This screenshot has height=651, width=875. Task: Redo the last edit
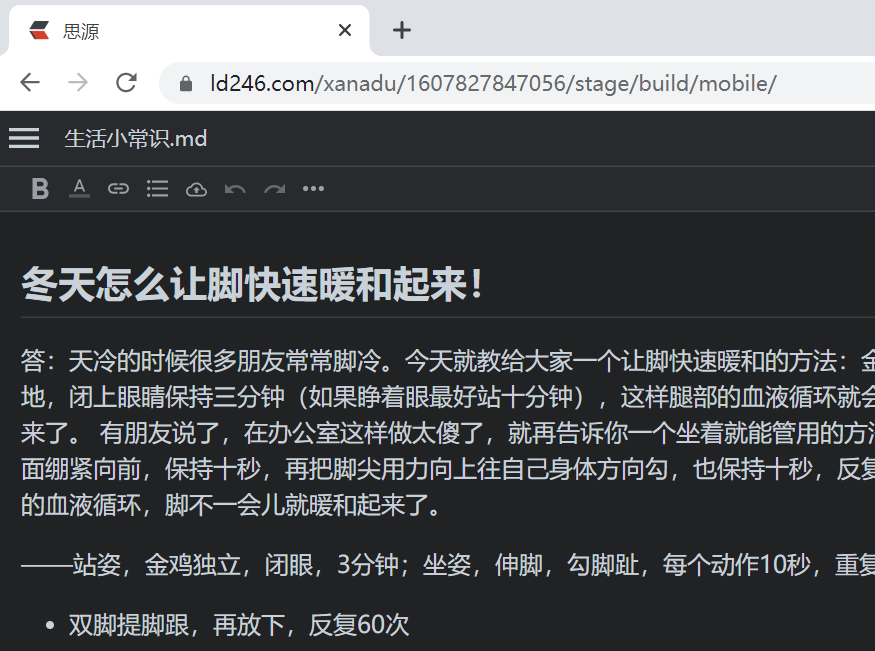274,188
